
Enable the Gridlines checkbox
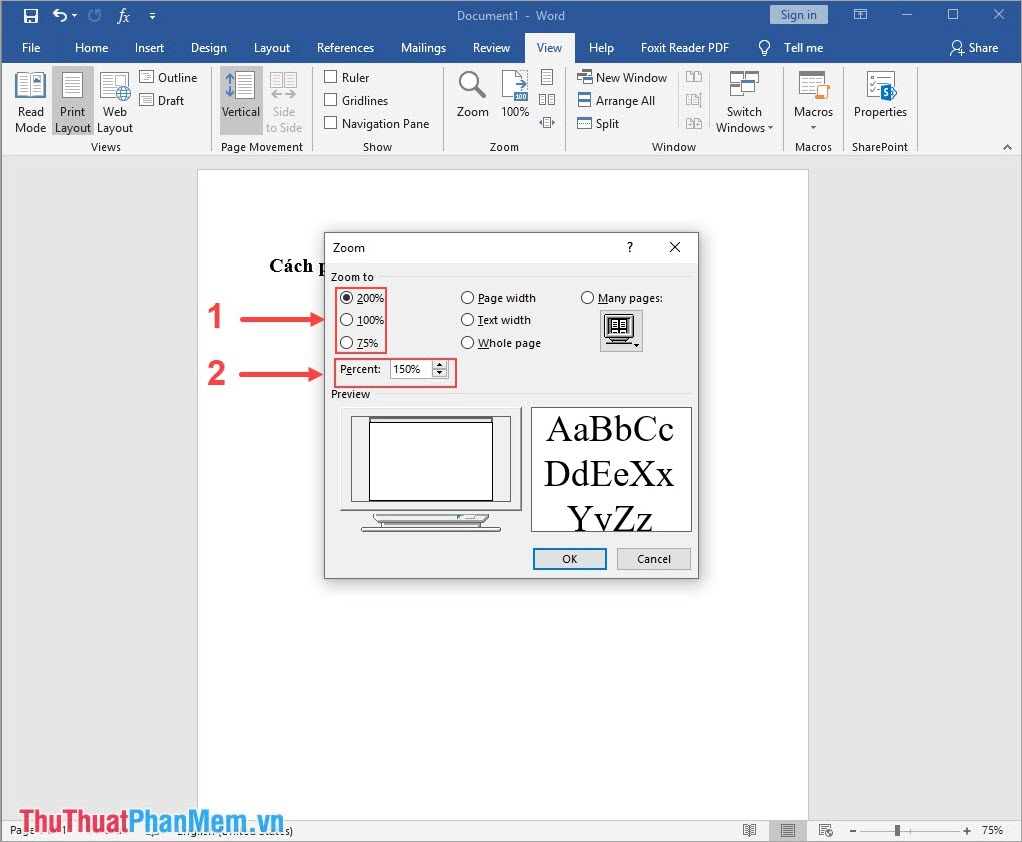click(x=330, y=100)
